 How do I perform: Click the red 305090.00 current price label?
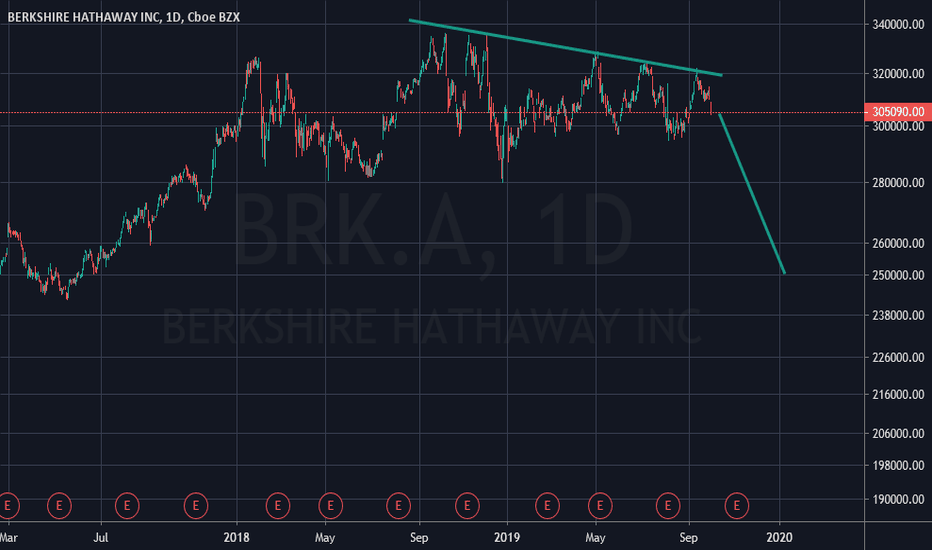[x=898, y=112]
